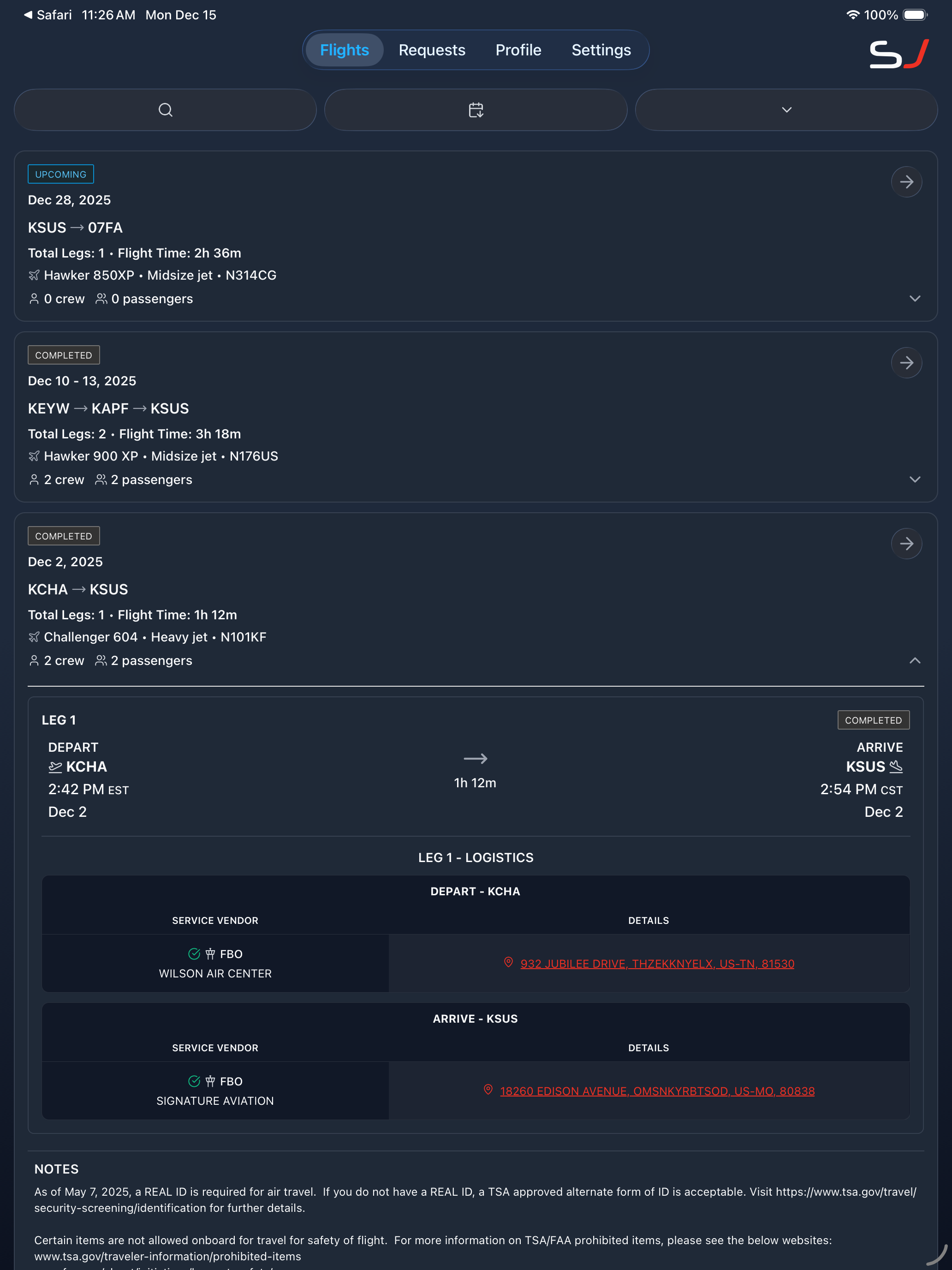The height and width of the screenshot is (1270, 952).
Task: Tap the map pin beside Edison Avenue address
Action: pos(488,1090)
